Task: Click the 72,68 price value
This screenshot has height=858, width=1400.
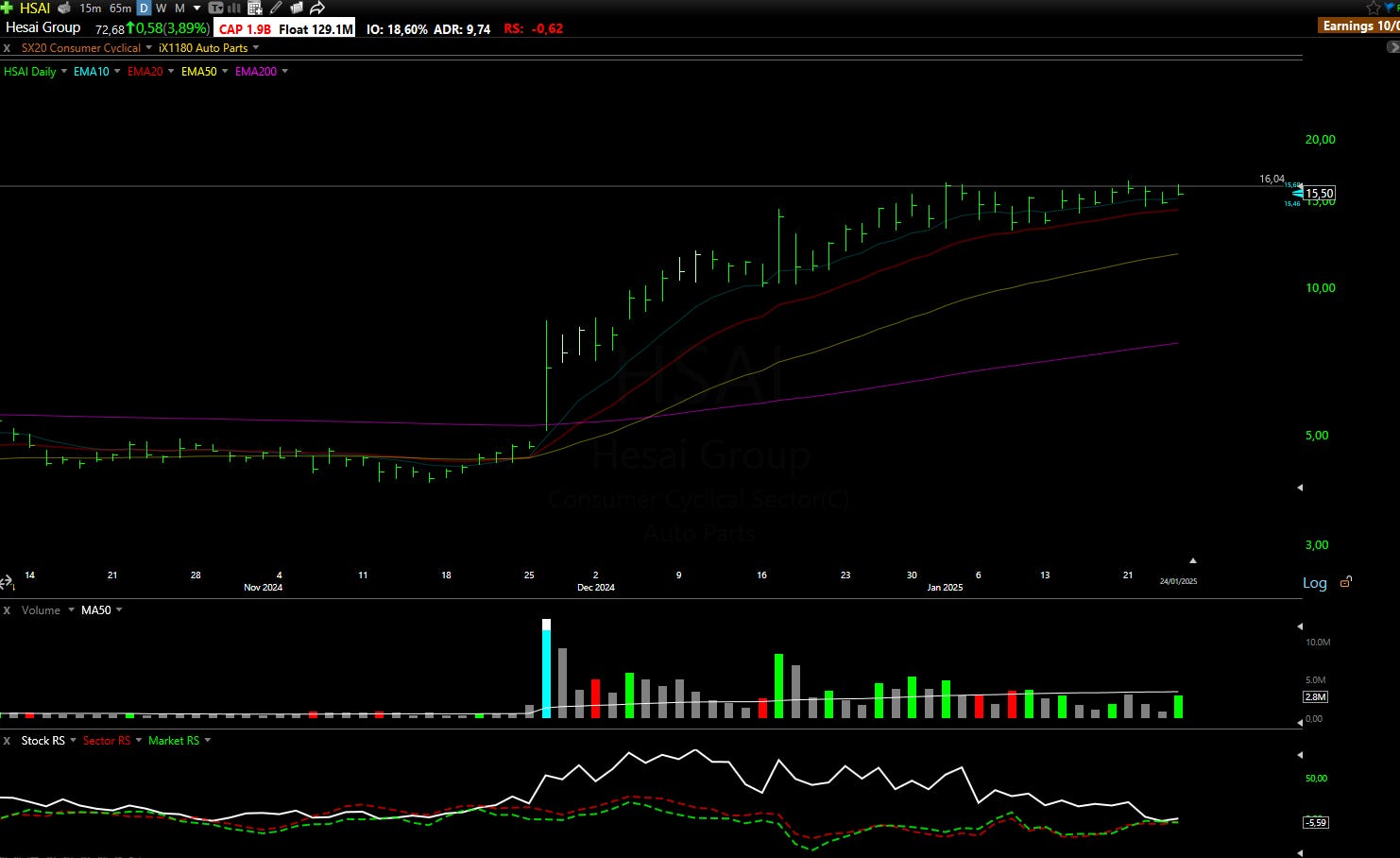Action: tap(110, 29)
